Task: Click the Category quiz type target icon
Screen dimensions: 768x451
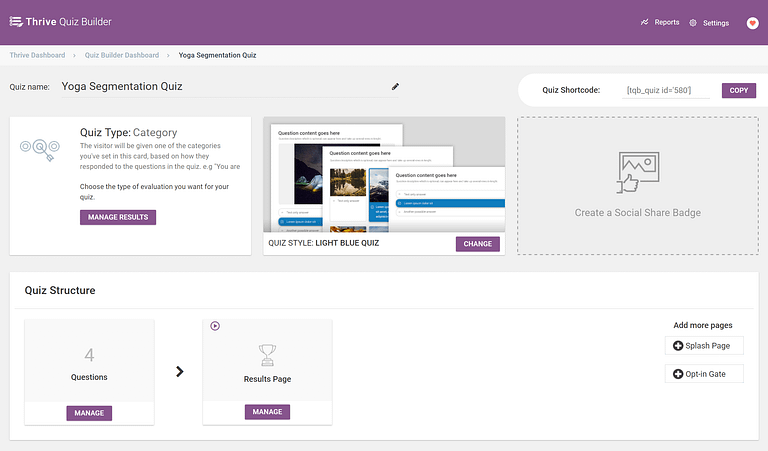Action: coord(40,149)
